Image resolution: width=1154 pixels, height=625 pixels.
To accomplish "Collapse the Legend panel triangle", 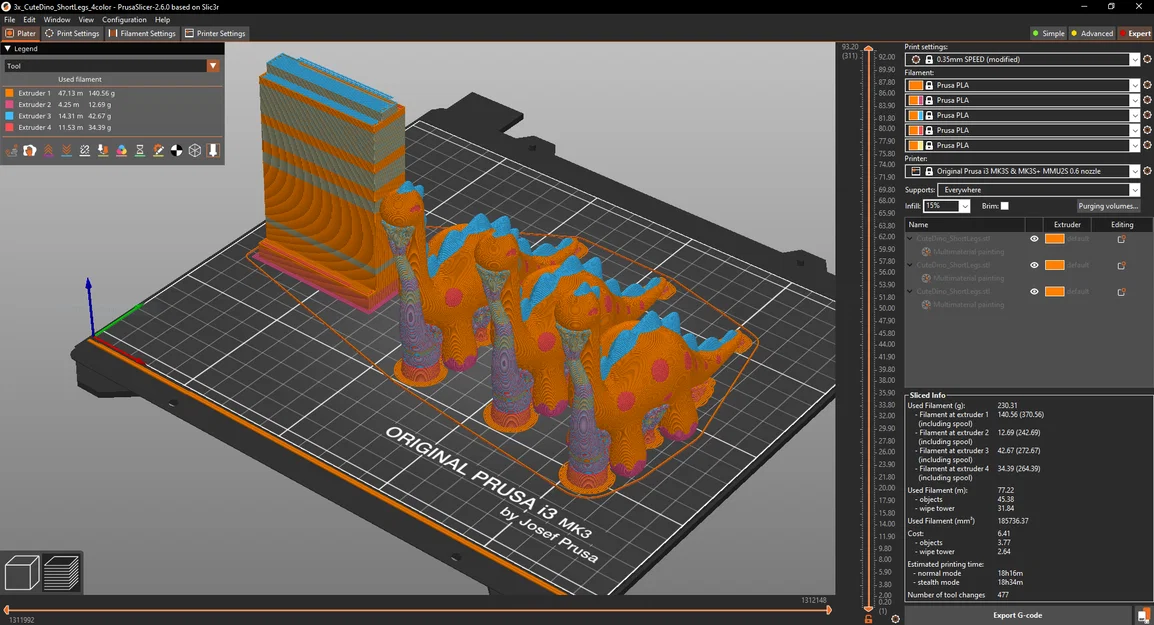I will tap(7, 49).
